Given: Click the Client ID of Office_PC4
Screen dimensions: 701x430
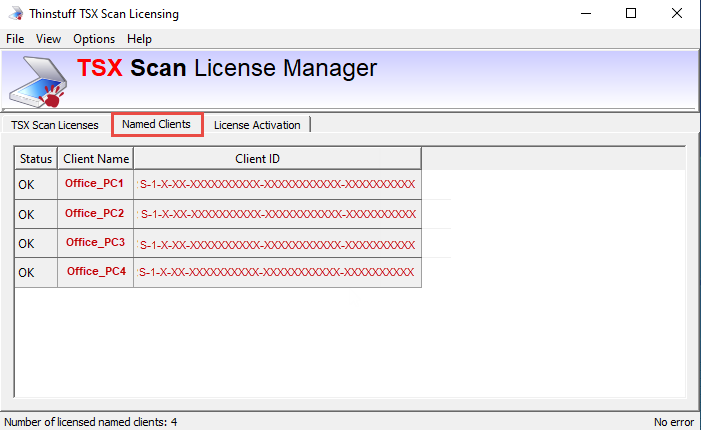Looking at the screenshot, I should click(276, 272).
